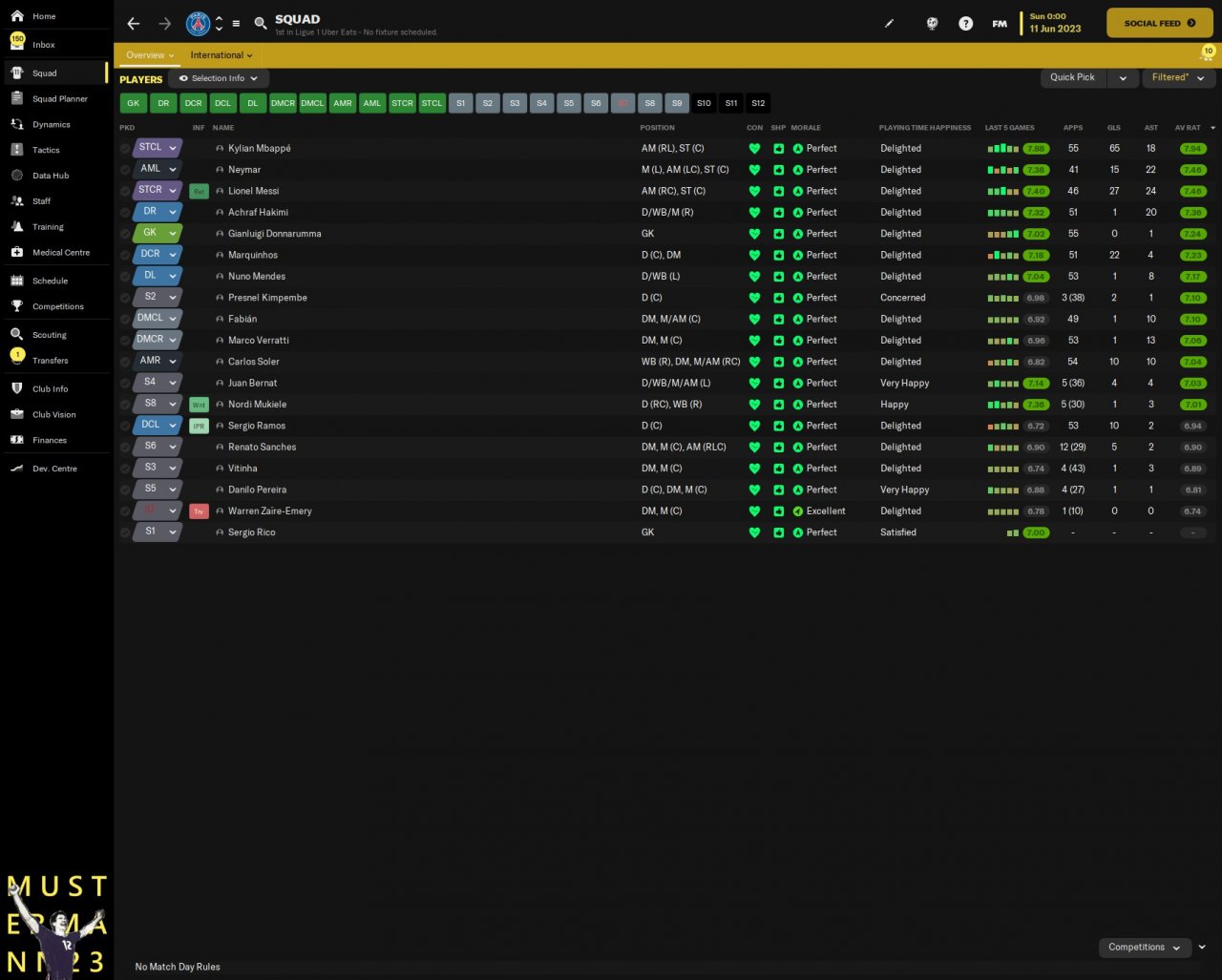Viewport: 1222px width, 980px height.
Task: Open the search magnifier in header
Action: coord(261,24)
